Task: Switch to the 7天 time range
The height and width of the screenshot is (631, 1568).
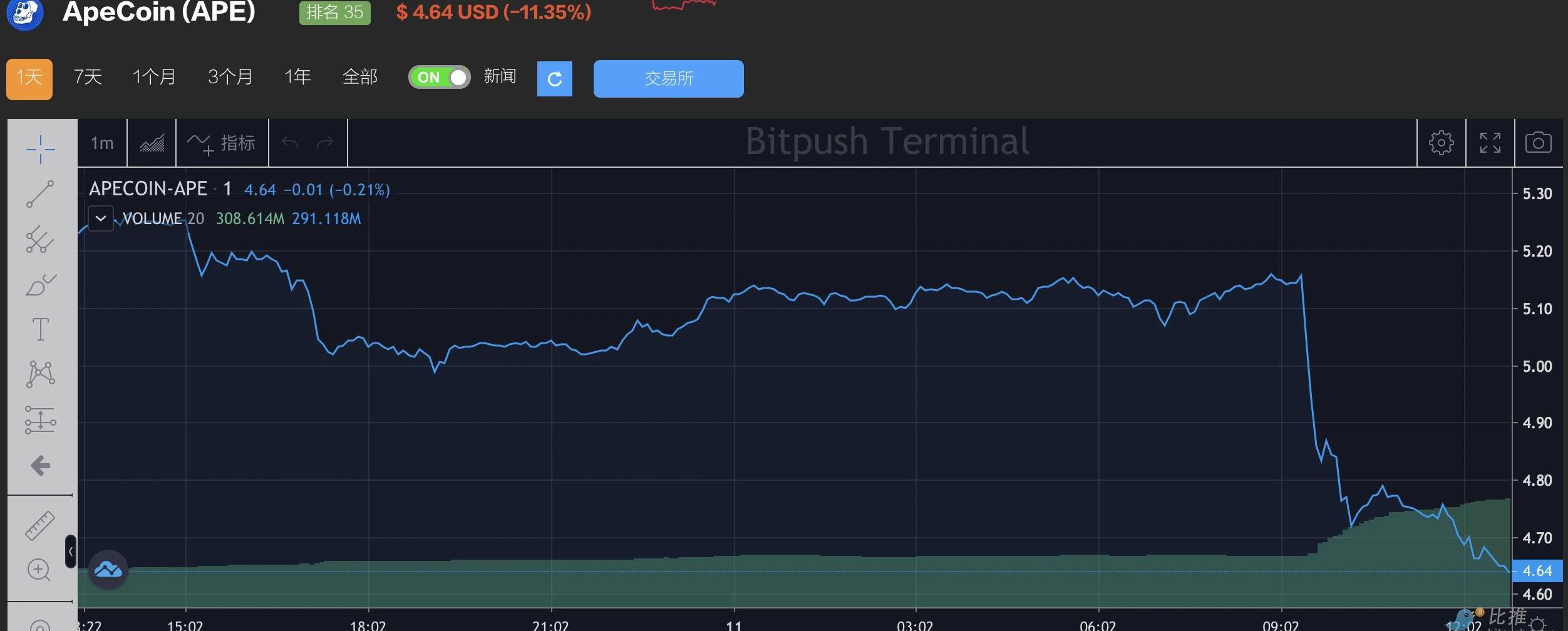Action: point(88,77)
